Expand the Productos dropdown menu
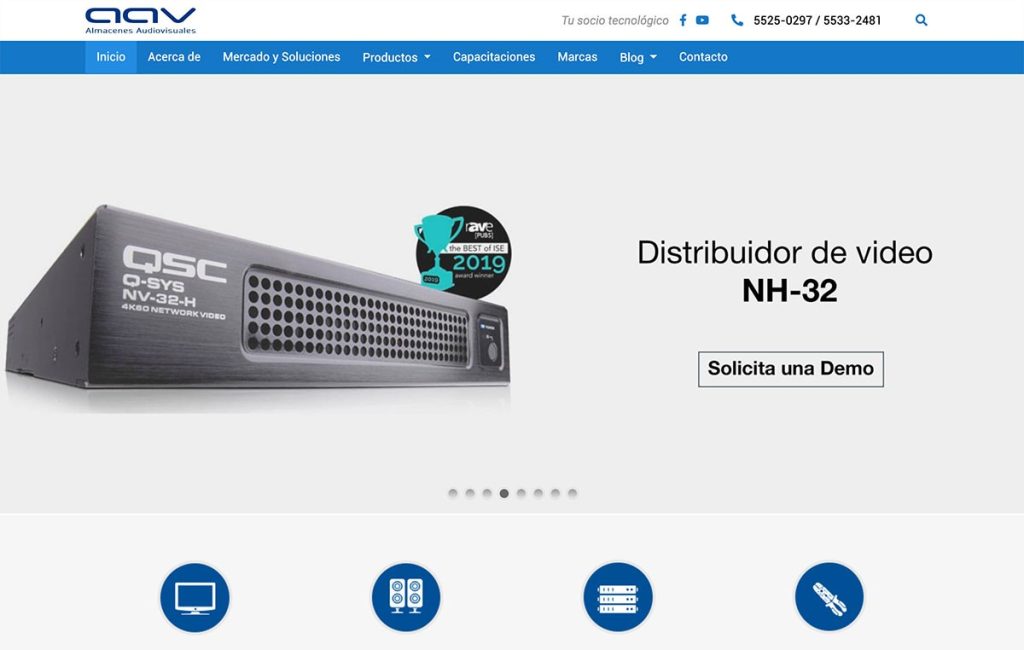 point(396,57)
